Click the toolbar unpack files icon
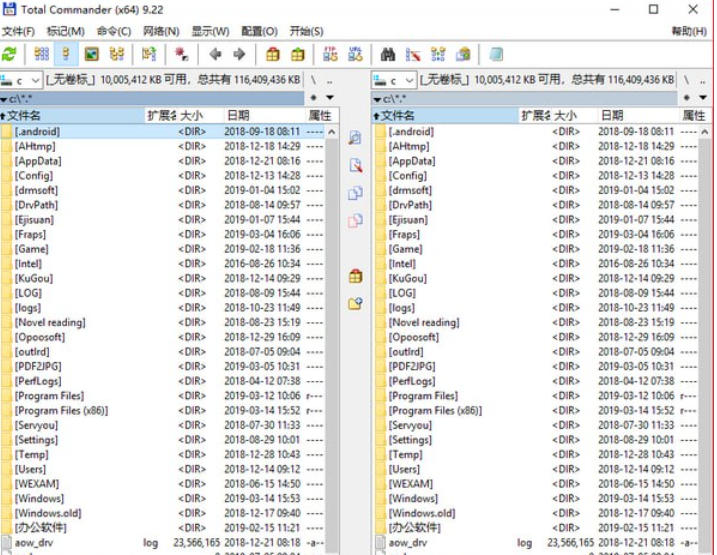 pyautogui.click(x=298, y=54)
